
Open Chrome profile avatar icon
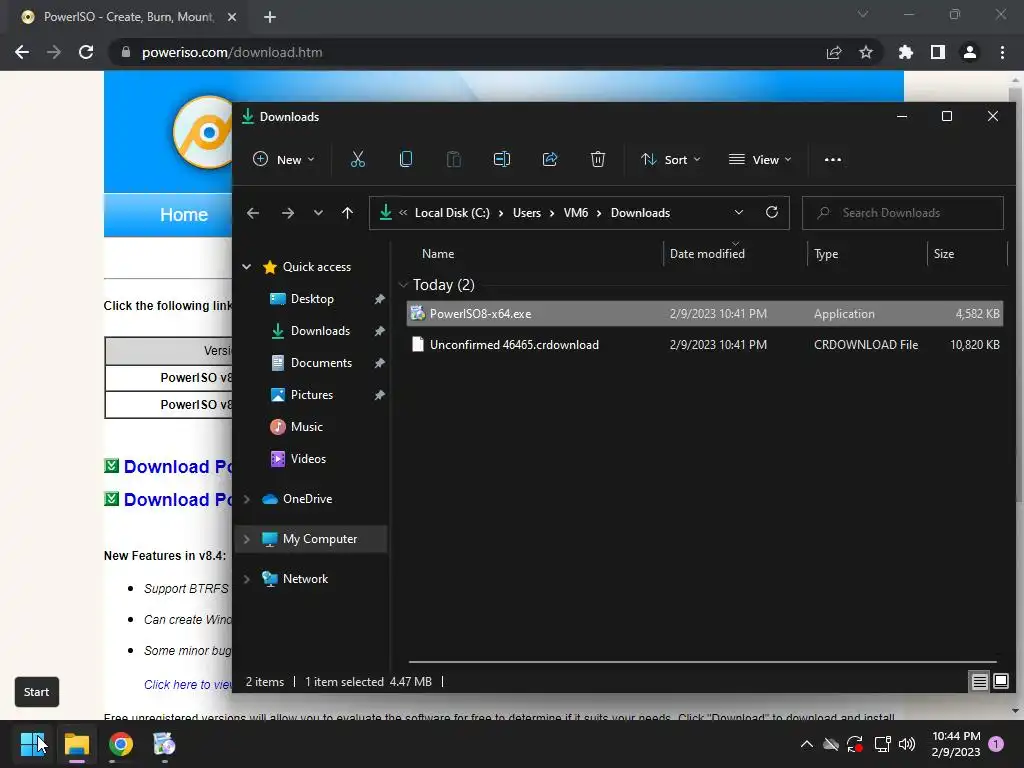point(970,52)
